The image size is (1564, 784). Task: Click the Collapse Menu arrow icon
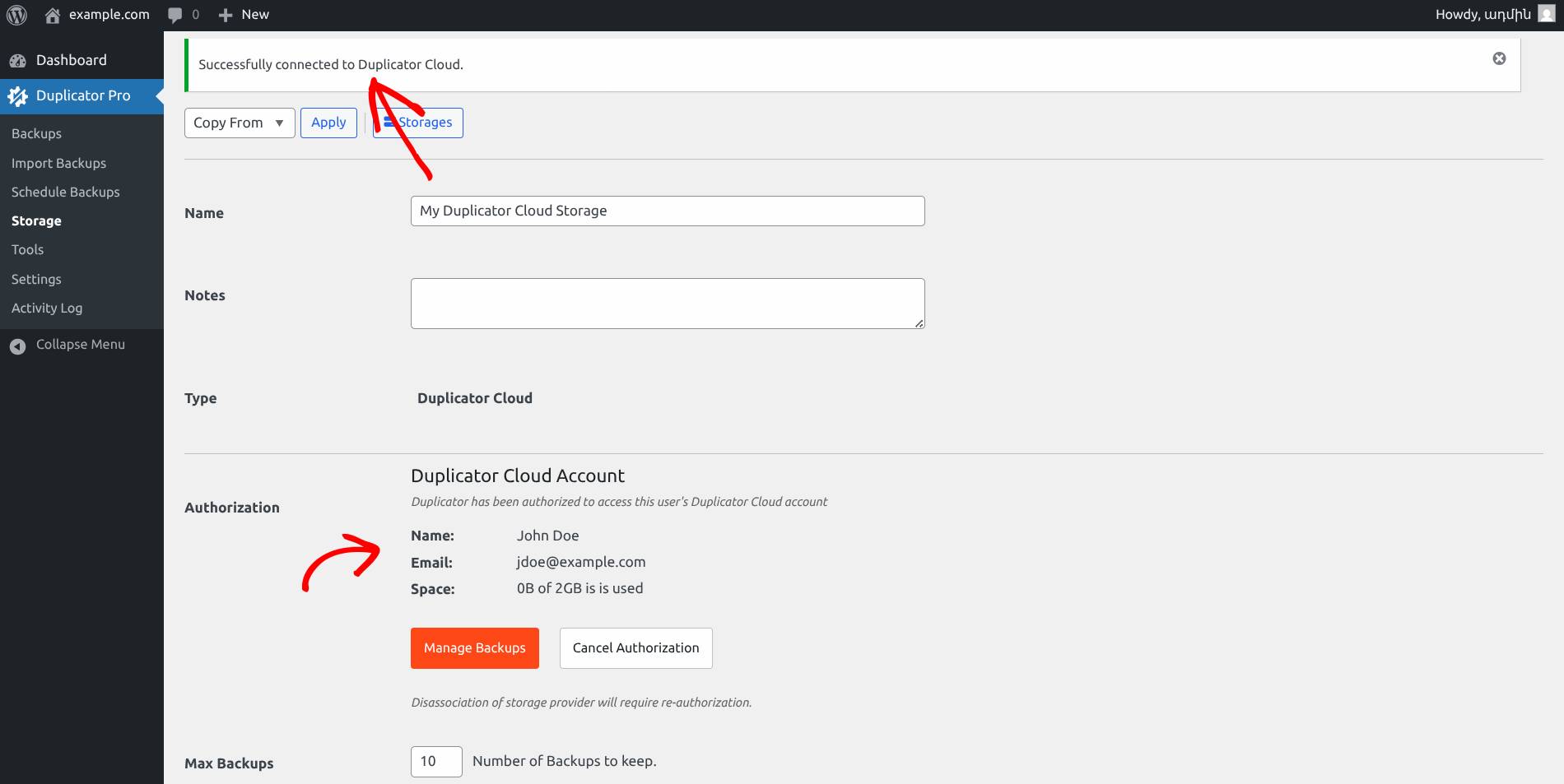pyautogui.click(x=18, y=346)
